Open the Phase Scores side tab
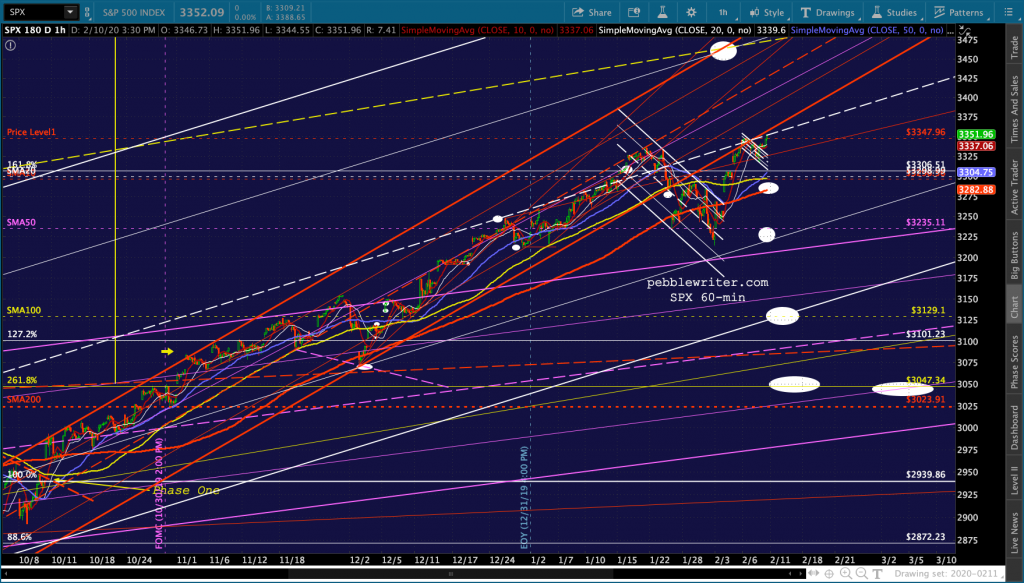 [x=1015, y=362]
